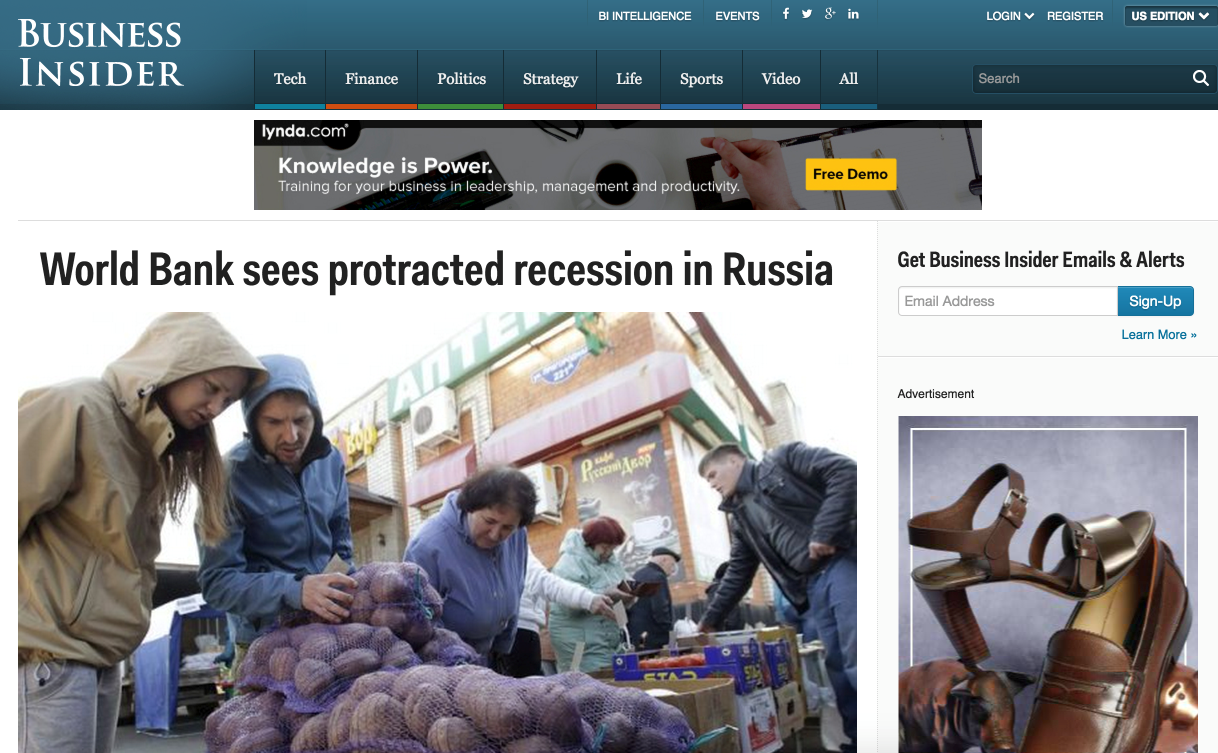Go to the Sports section
Screen dimensions: 1218x753
[701, 79]
